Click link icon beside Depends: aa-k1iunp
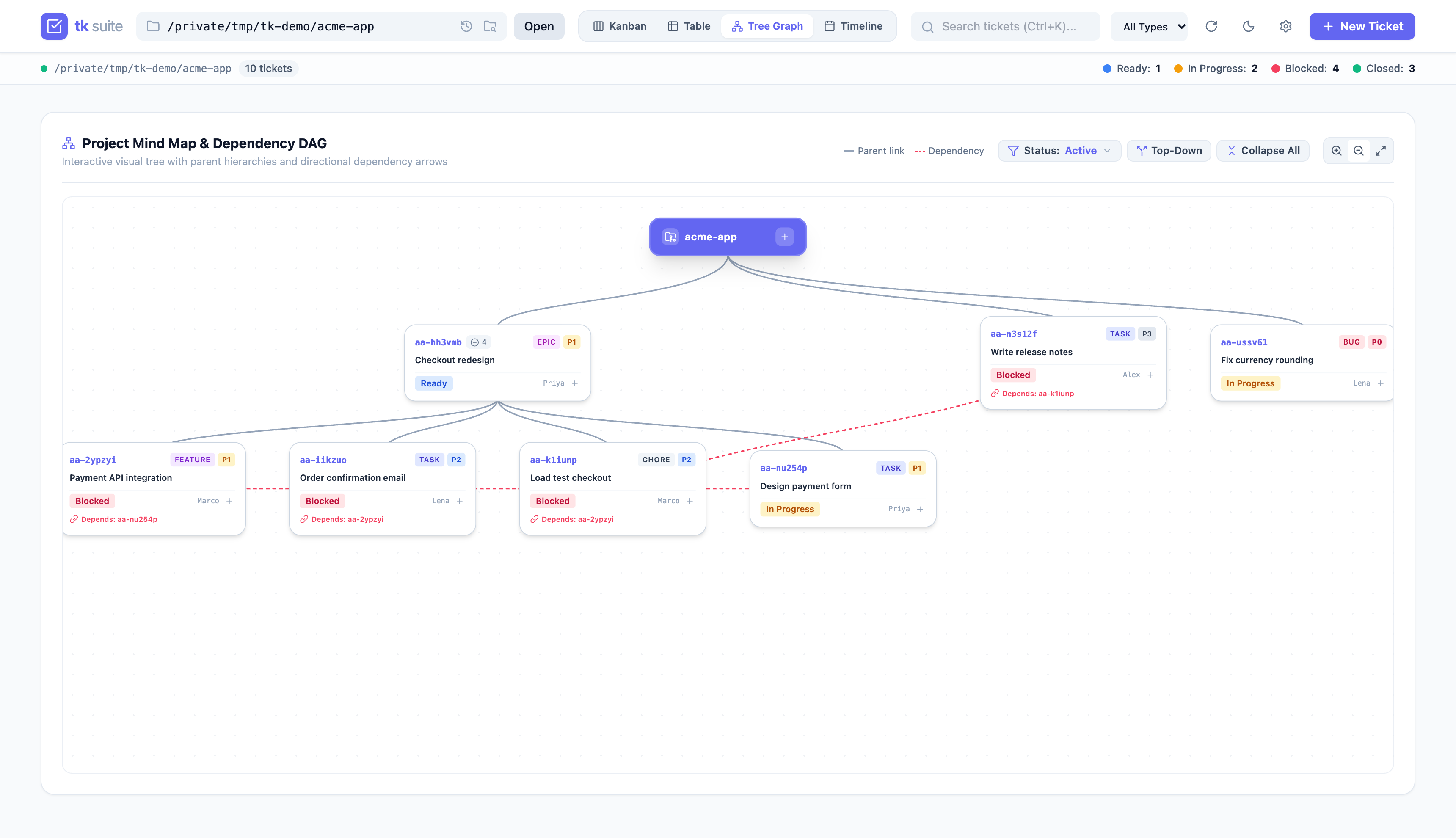The image size is (1456, 838). 995,394
